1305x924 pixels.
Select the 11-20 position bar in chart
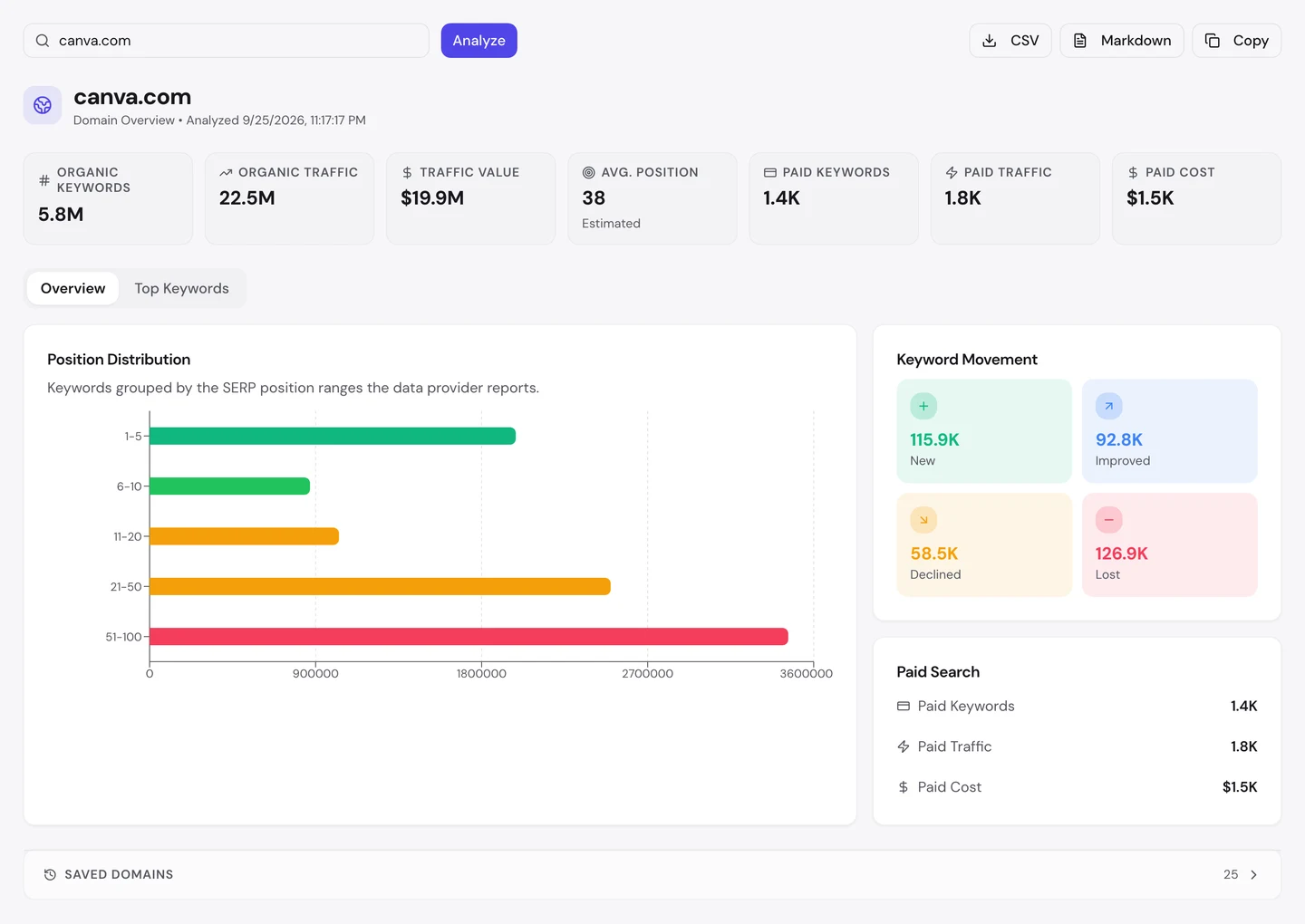pos(245,536)
